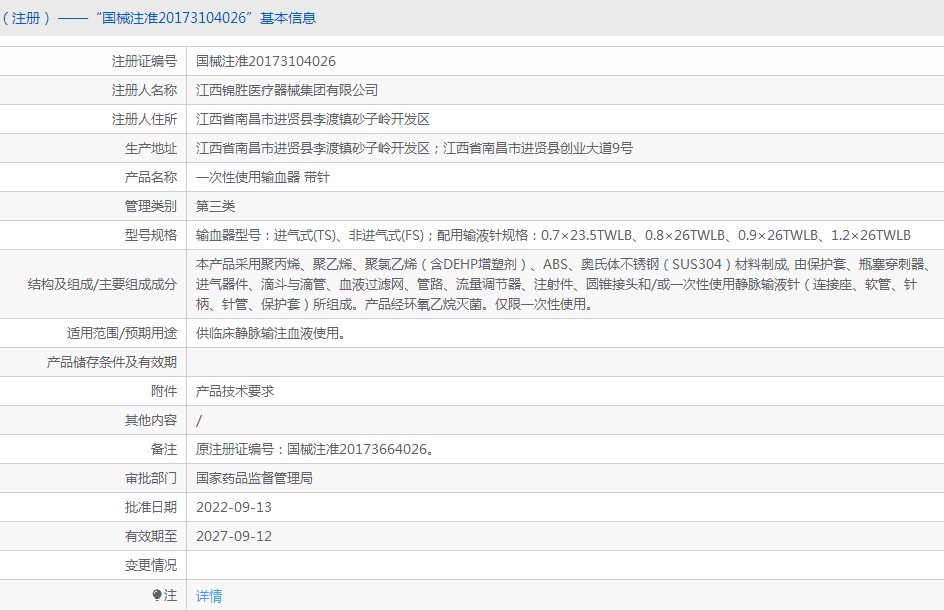The height and width of the screenshot is (611, 944).
Task: Click the 其他内容 row label
Action: [151, 420]
